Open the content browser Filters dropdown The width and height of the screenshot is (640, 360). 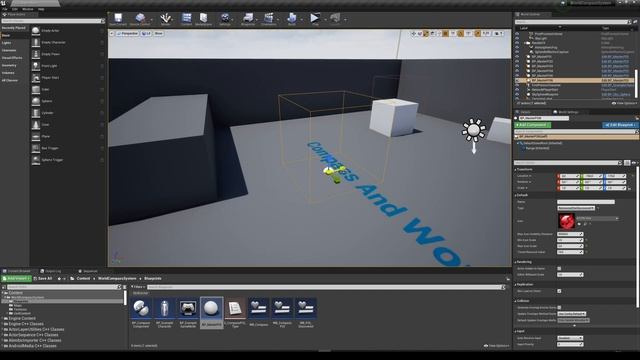coord(138,287)
